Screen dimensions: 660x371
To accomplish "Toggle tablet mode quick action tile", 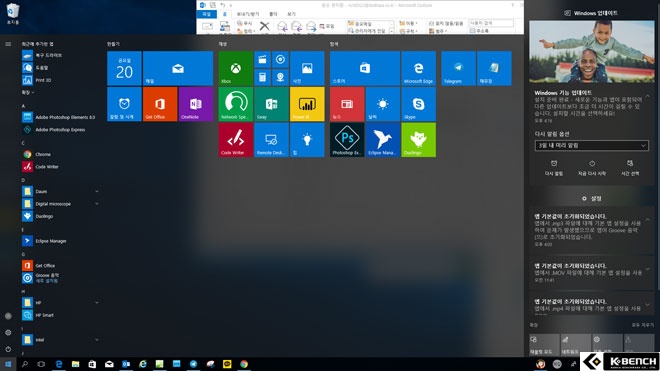I will point(544,344).
